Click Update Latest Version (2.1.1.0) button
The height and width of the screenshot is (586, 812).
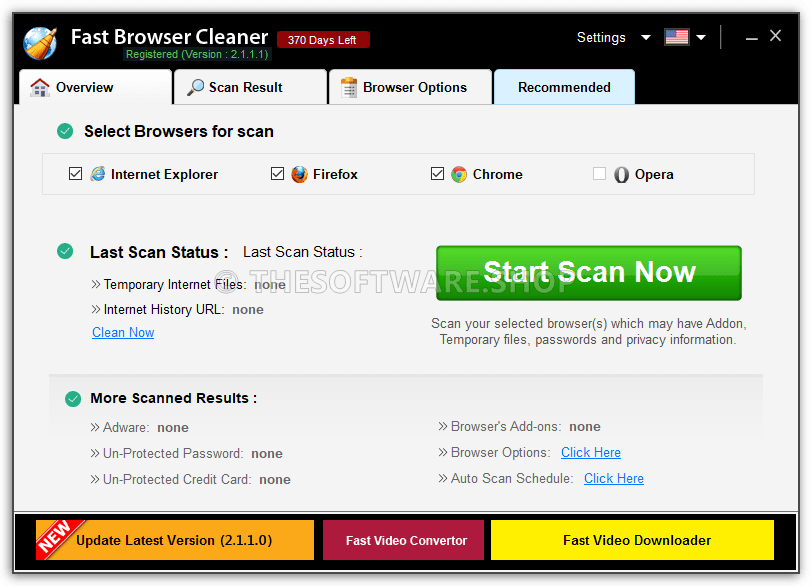pyautogui.click(x=175, y=540)
